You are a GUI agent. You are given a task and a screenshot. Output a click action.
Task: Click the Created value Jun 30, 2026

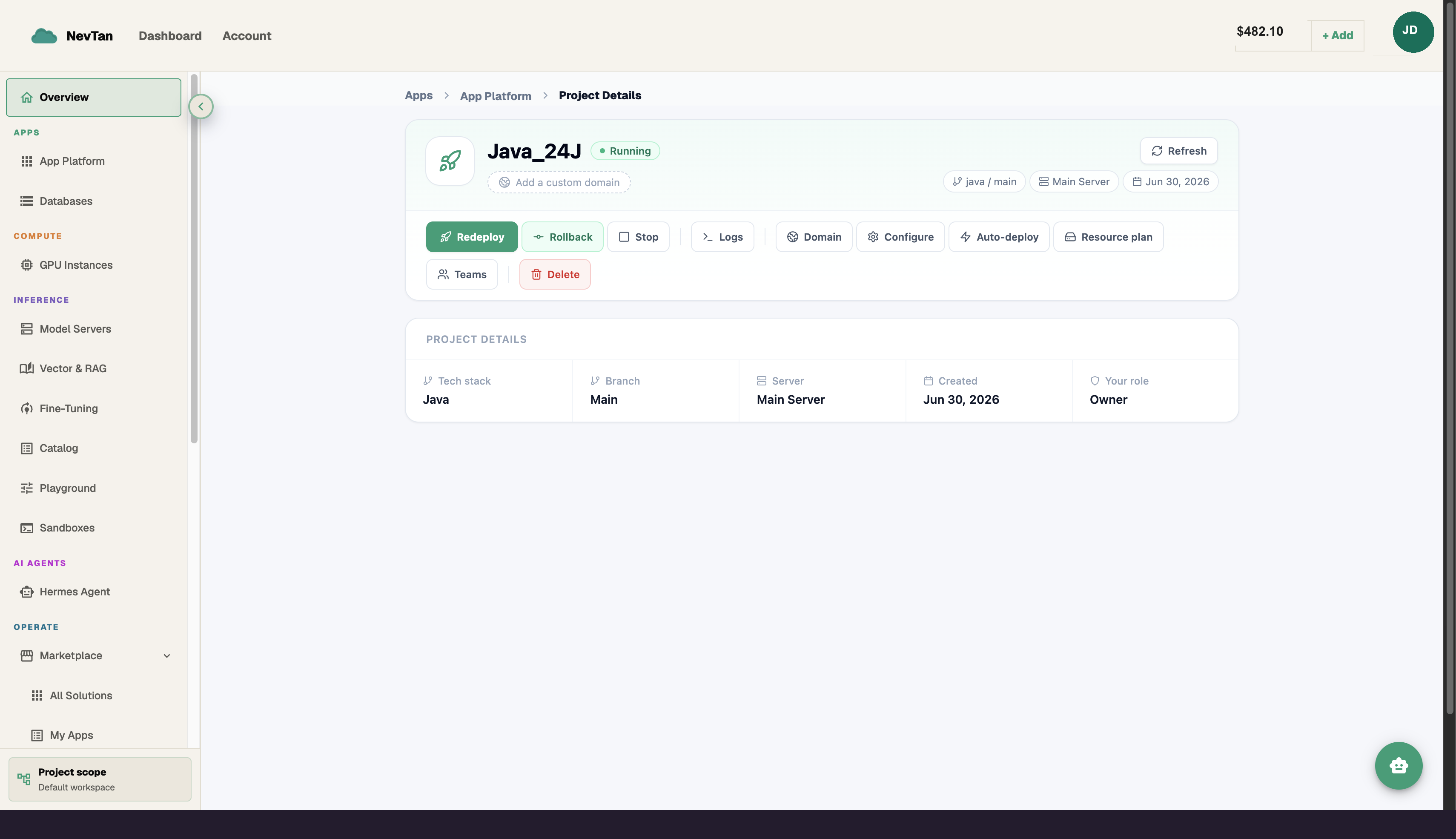point(961,399)
